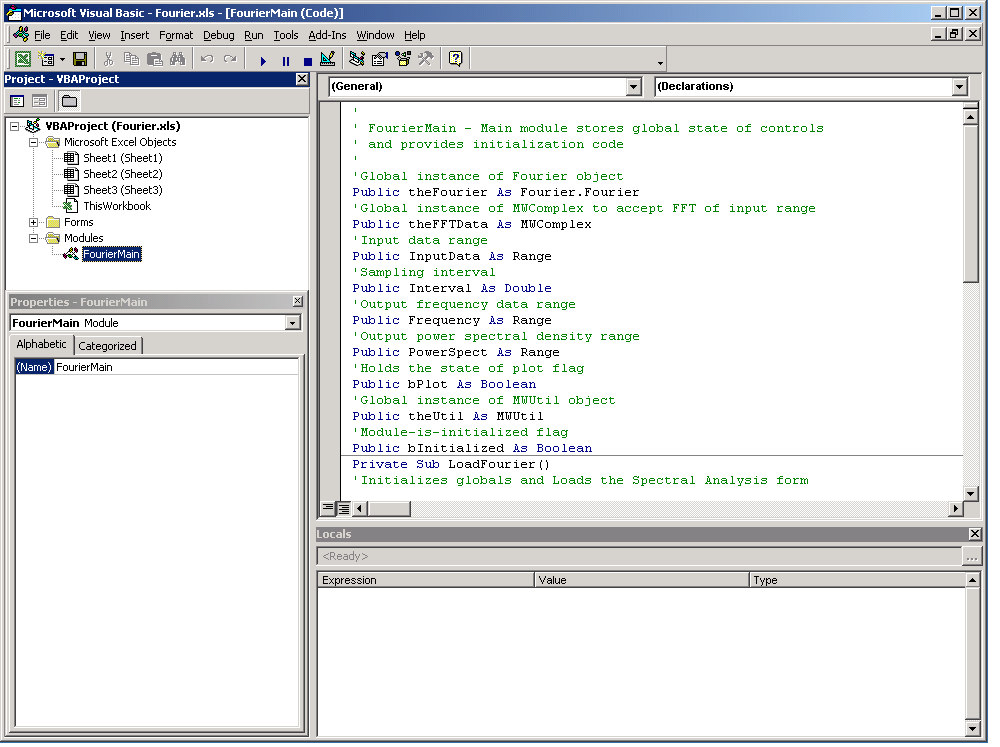Click the Type column header in Locals

click(857, 580)
